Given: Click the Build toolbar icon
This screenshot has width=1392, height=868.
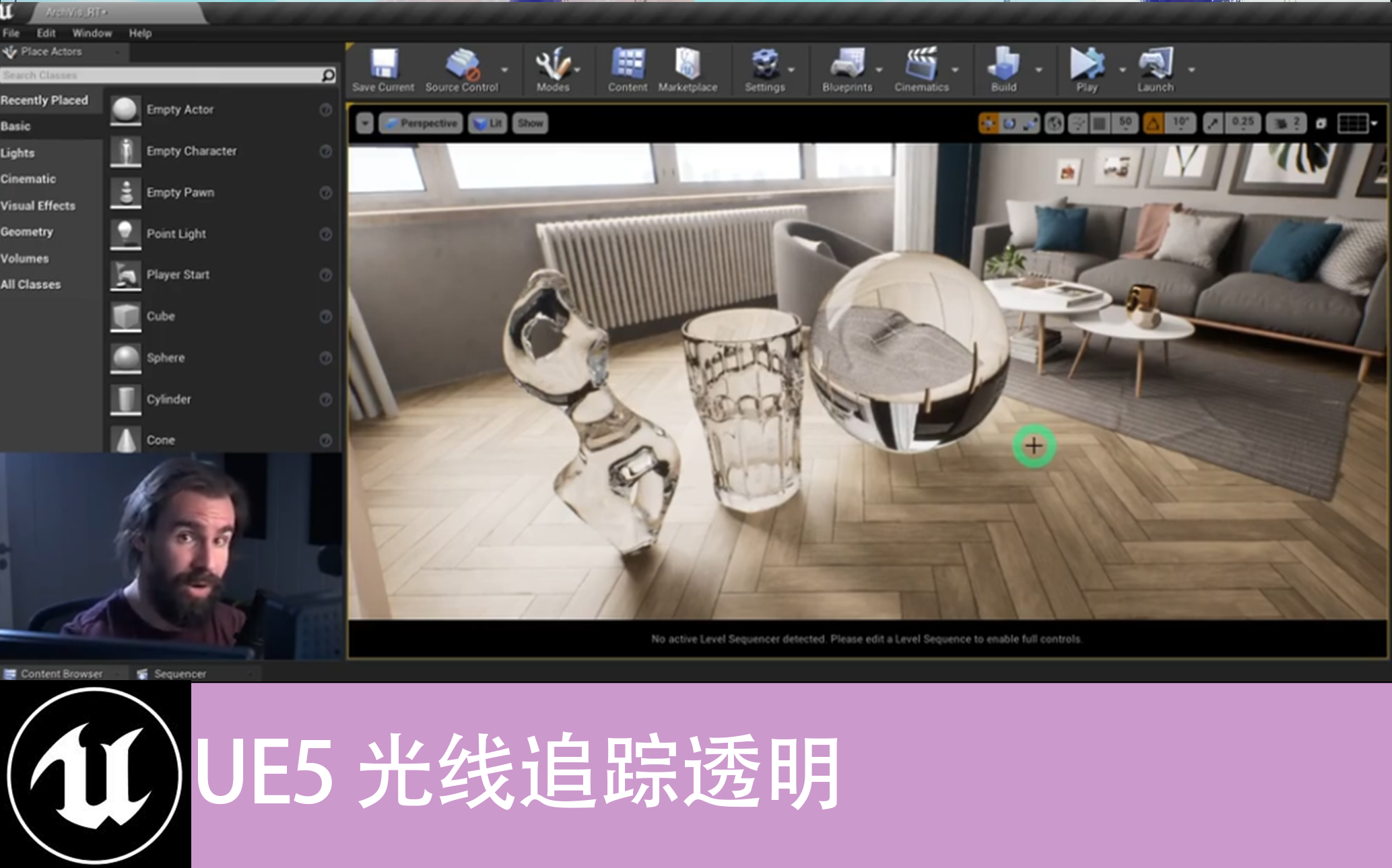Looking at the screenshot, I should click(1003, 64).
